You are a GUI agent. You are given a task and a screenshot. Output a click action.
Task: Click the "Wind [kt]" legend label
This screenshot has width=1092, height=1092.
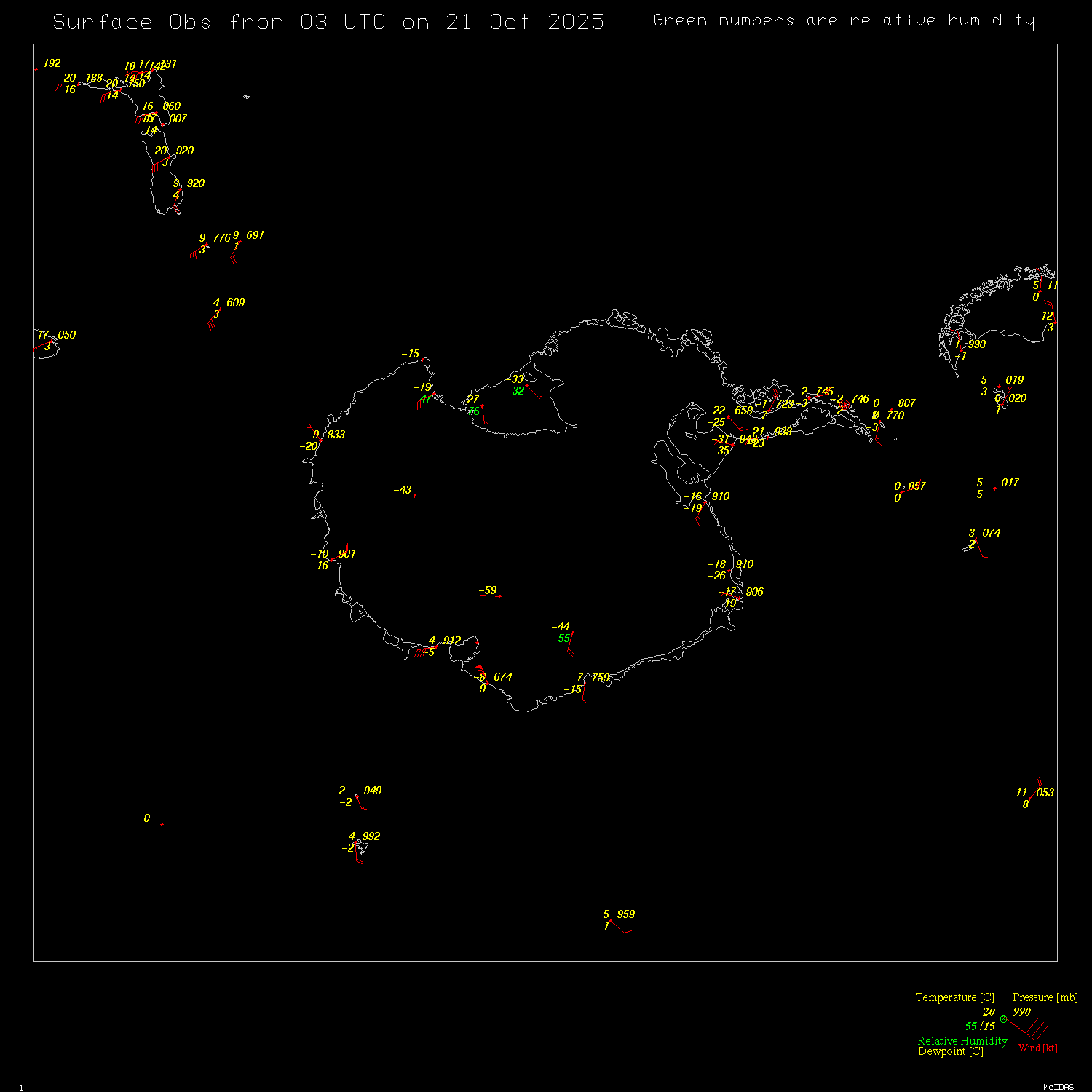pos(1037,1048)
